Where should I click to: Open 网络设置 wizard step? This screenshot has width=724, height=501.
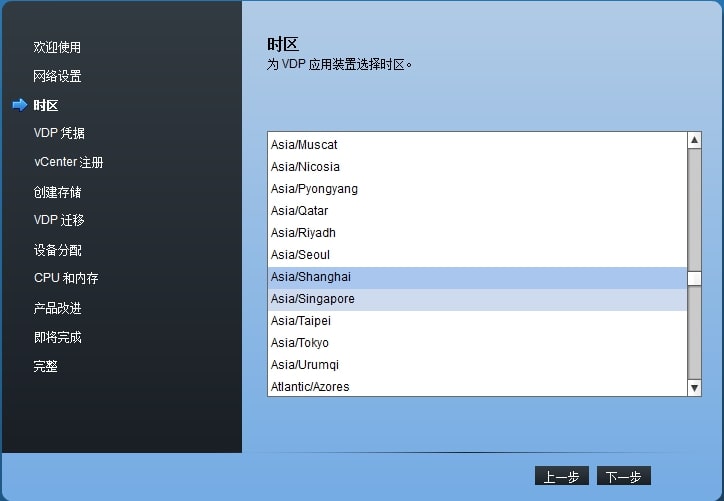click(x=57, y=76)
